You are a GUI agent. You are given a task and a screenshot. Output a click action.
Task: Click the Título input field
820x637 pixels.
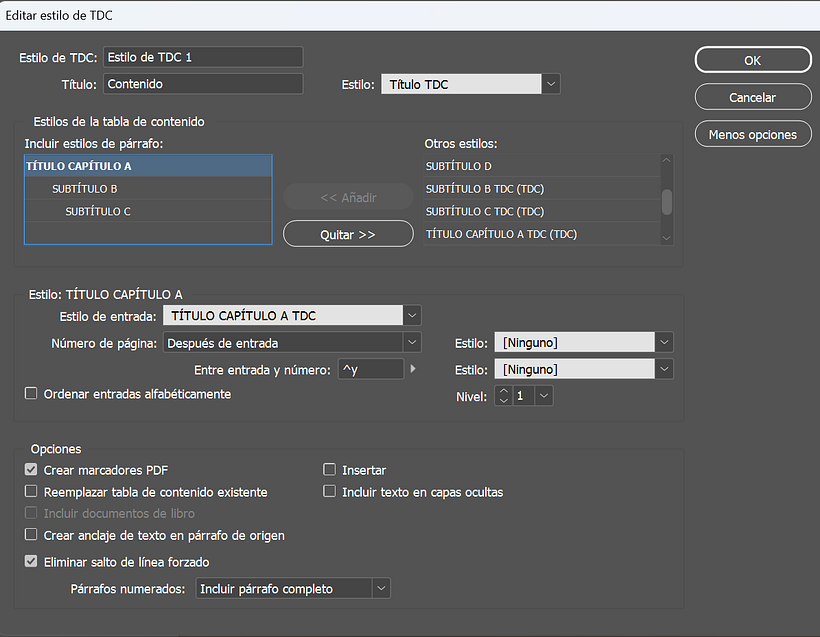(203, 84)
